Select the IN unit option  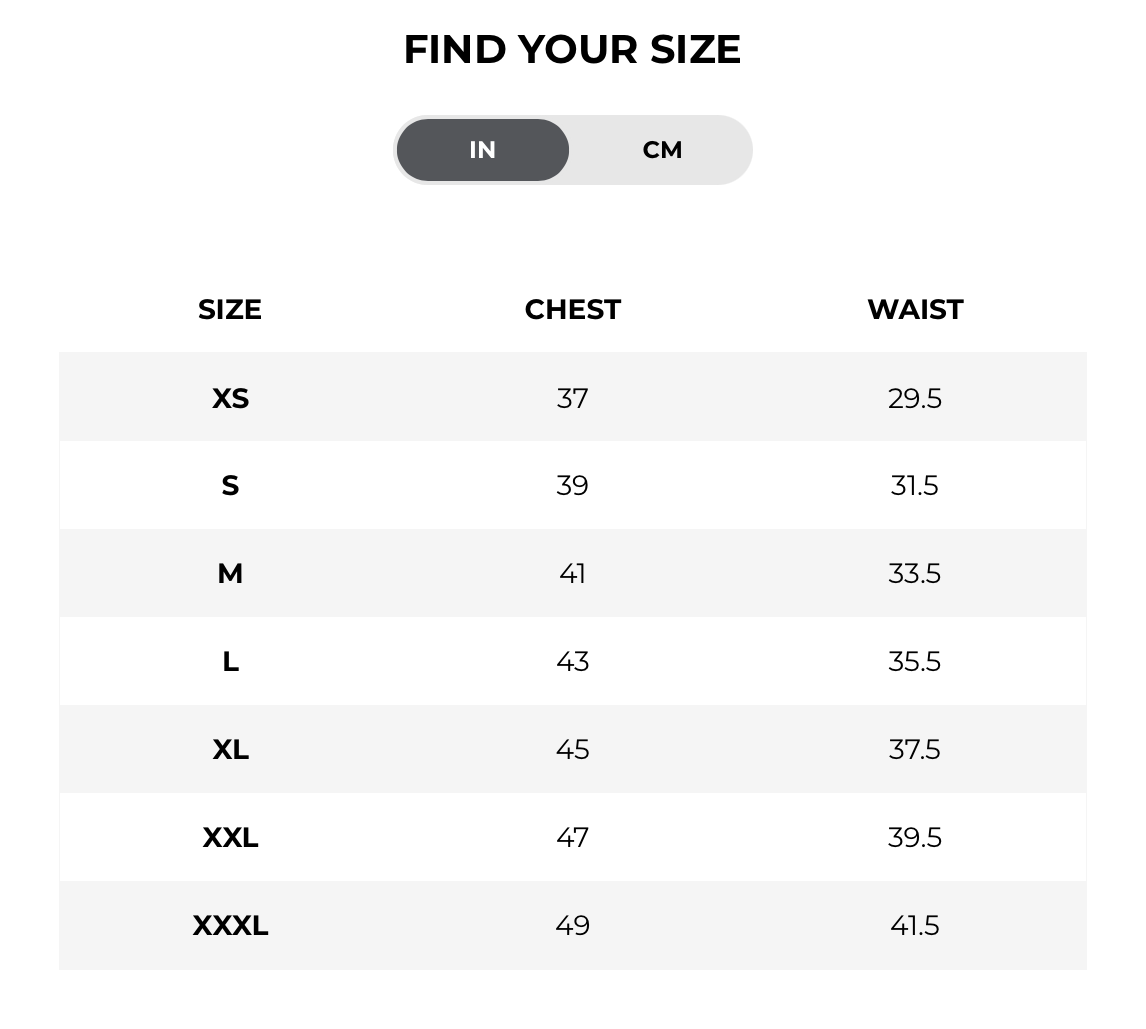(x=483, y=150)
